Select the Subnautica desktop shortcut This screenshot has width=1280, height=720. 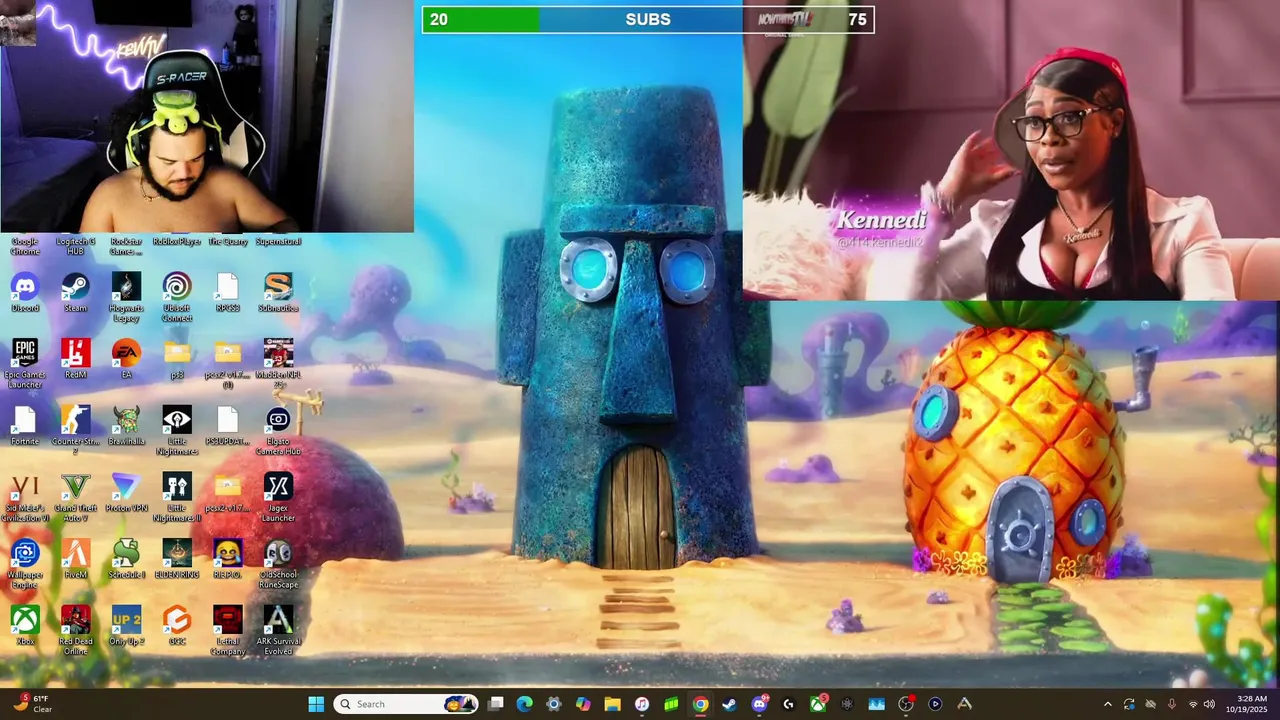point(278,293)
